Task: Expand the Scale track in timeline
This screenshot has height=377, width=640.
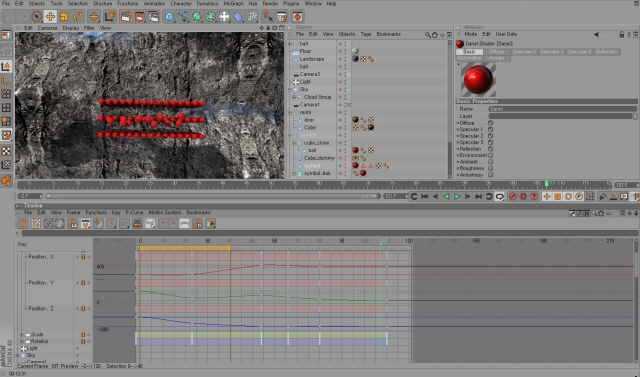Action: (22, 335)
